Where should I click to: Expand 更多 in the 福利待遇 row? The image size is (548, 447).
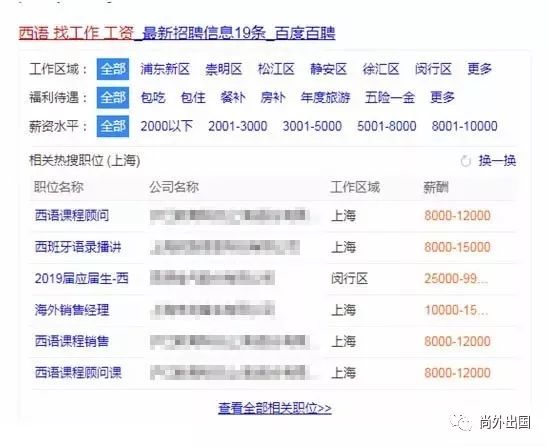(442, 98)
